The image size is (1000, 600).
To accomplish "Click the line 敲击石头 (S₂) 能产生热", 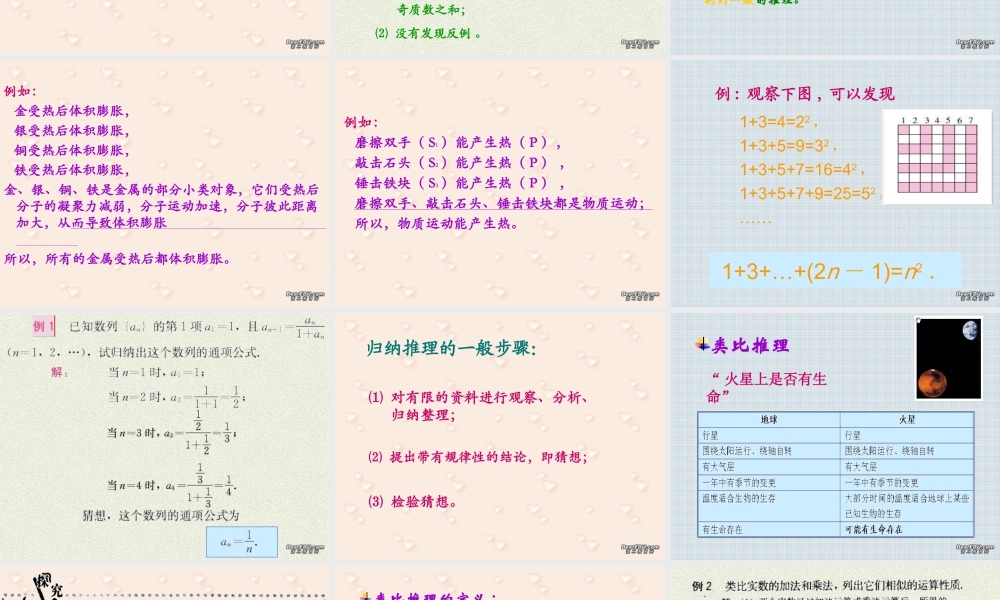I will point(460,163).
